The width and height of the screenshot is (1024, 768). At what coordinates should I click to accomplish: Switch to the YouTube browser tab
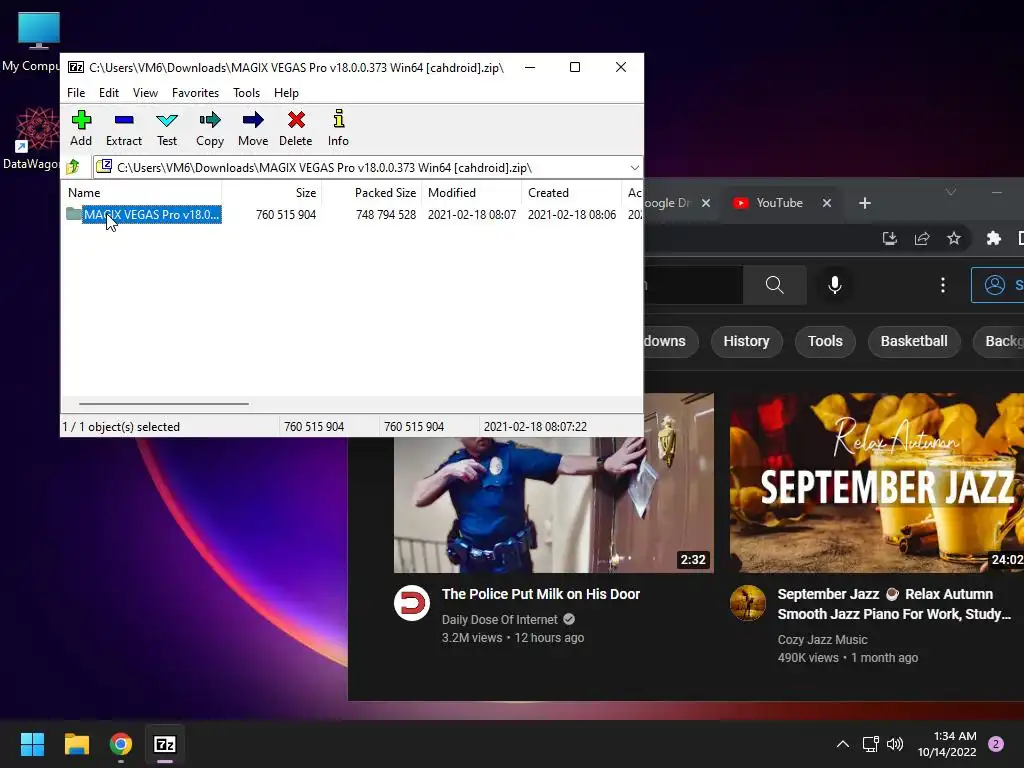click(x=778, y=203)
